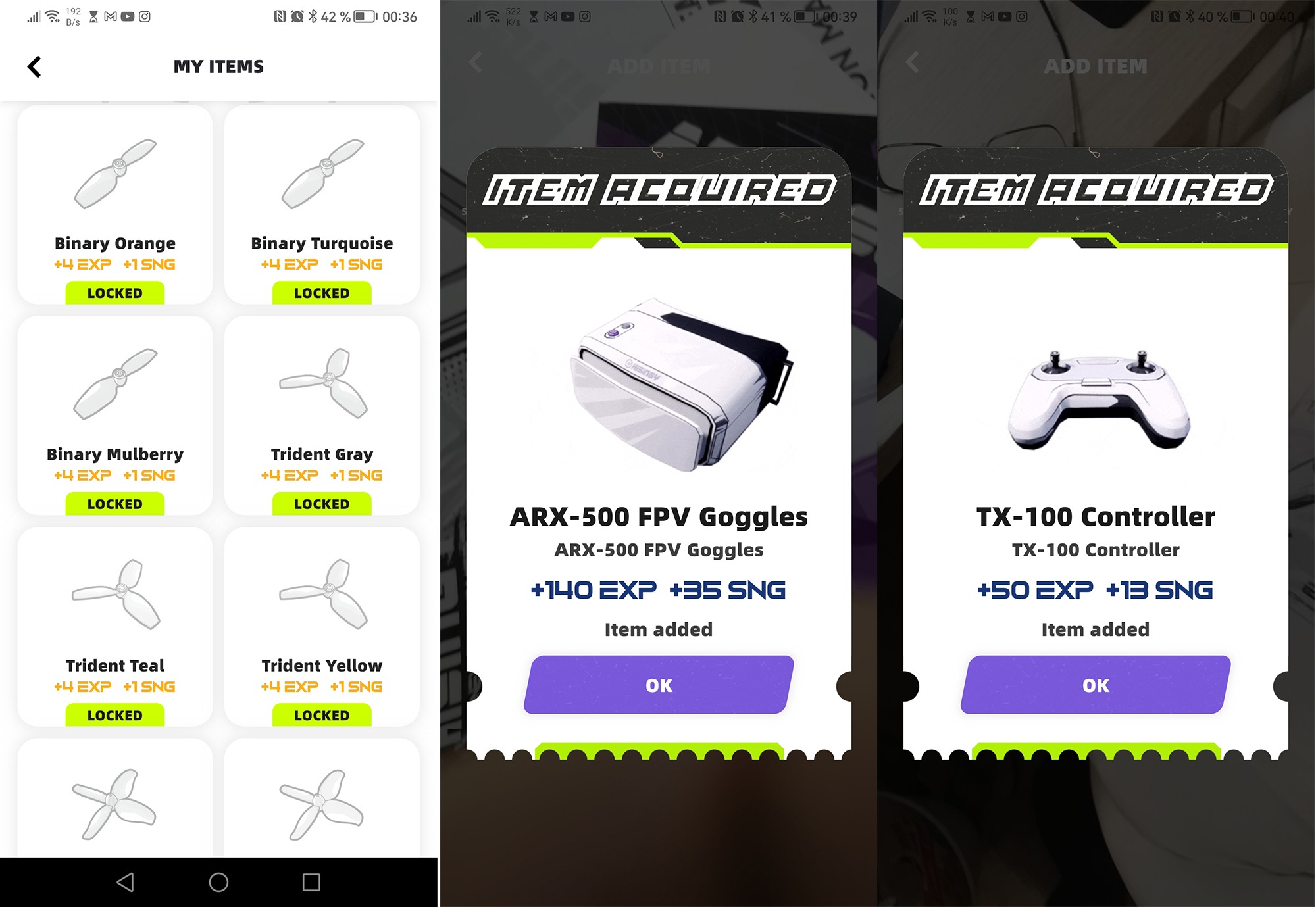Select the Trident Gray propeller icon
Image resolution: width=1316 pixels, height=907 pixels.
tap(322, 383)
